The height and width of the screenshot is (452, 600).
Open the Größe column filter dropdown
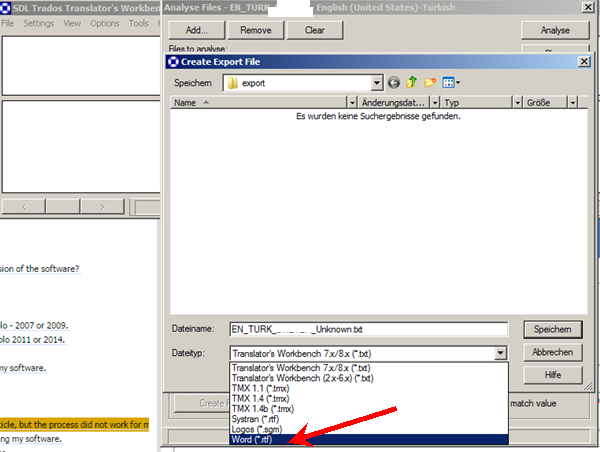click(x=572, y=103)
